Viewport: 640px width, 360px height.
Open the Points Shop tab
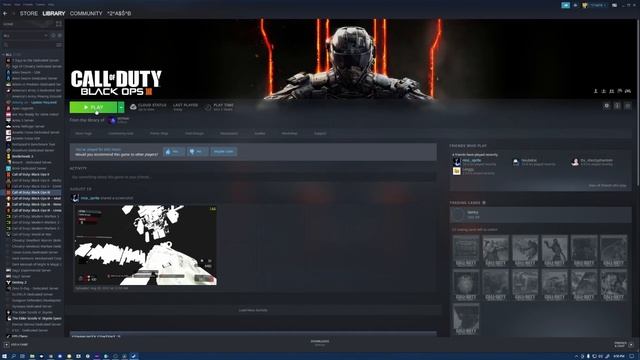(159, 133)
